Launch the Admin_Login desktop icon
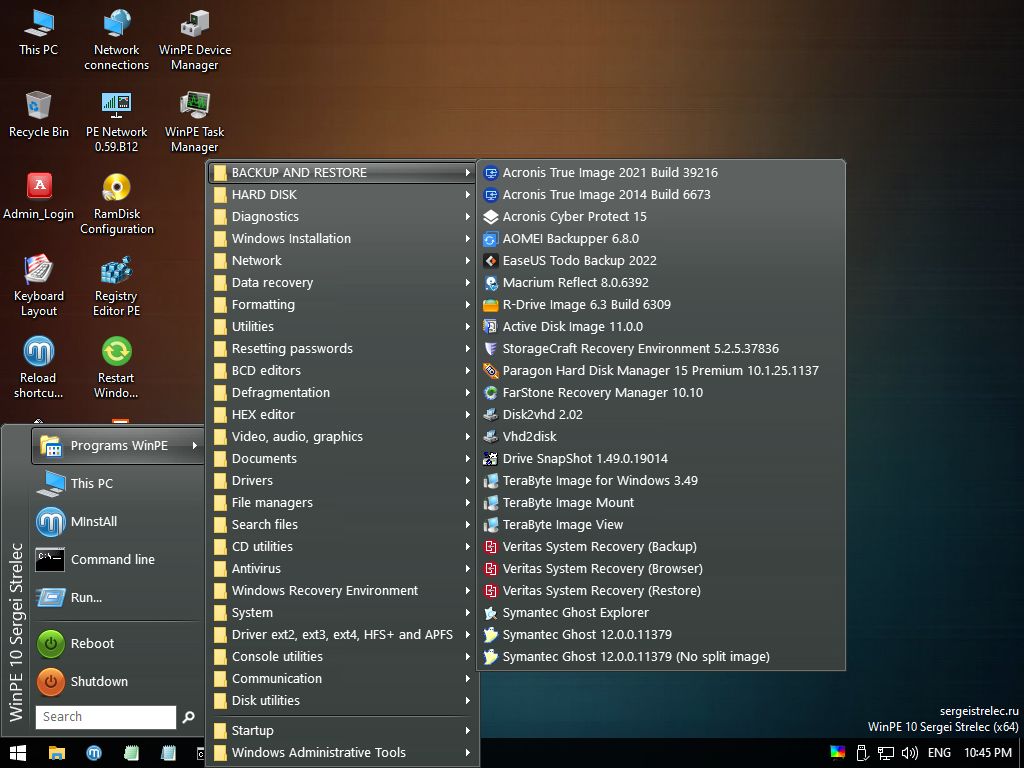Image resolution: width=1024 pixels, height=768 pixels. [39, 197]
